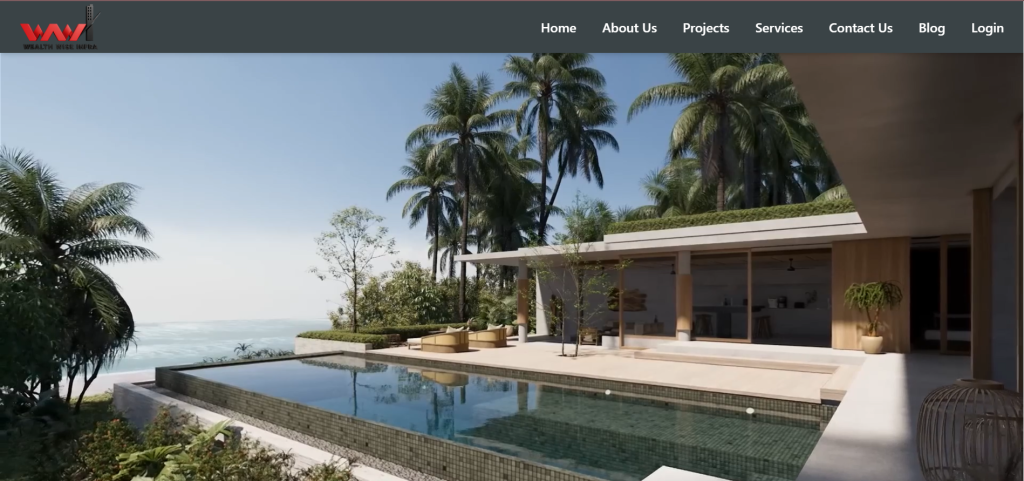Open the Contact Us link
This screenshot has height=481, width=1024.
tap(861, 28)
